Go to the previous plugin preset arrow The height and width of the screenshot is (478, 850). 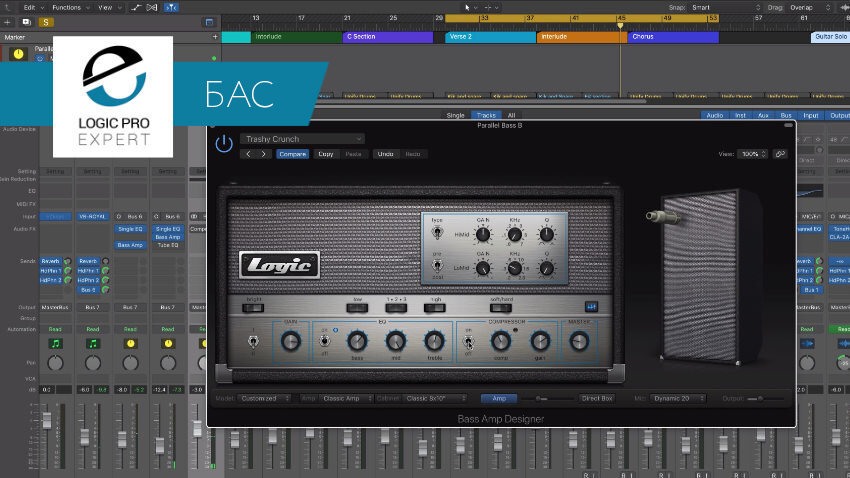click(248, 154)
